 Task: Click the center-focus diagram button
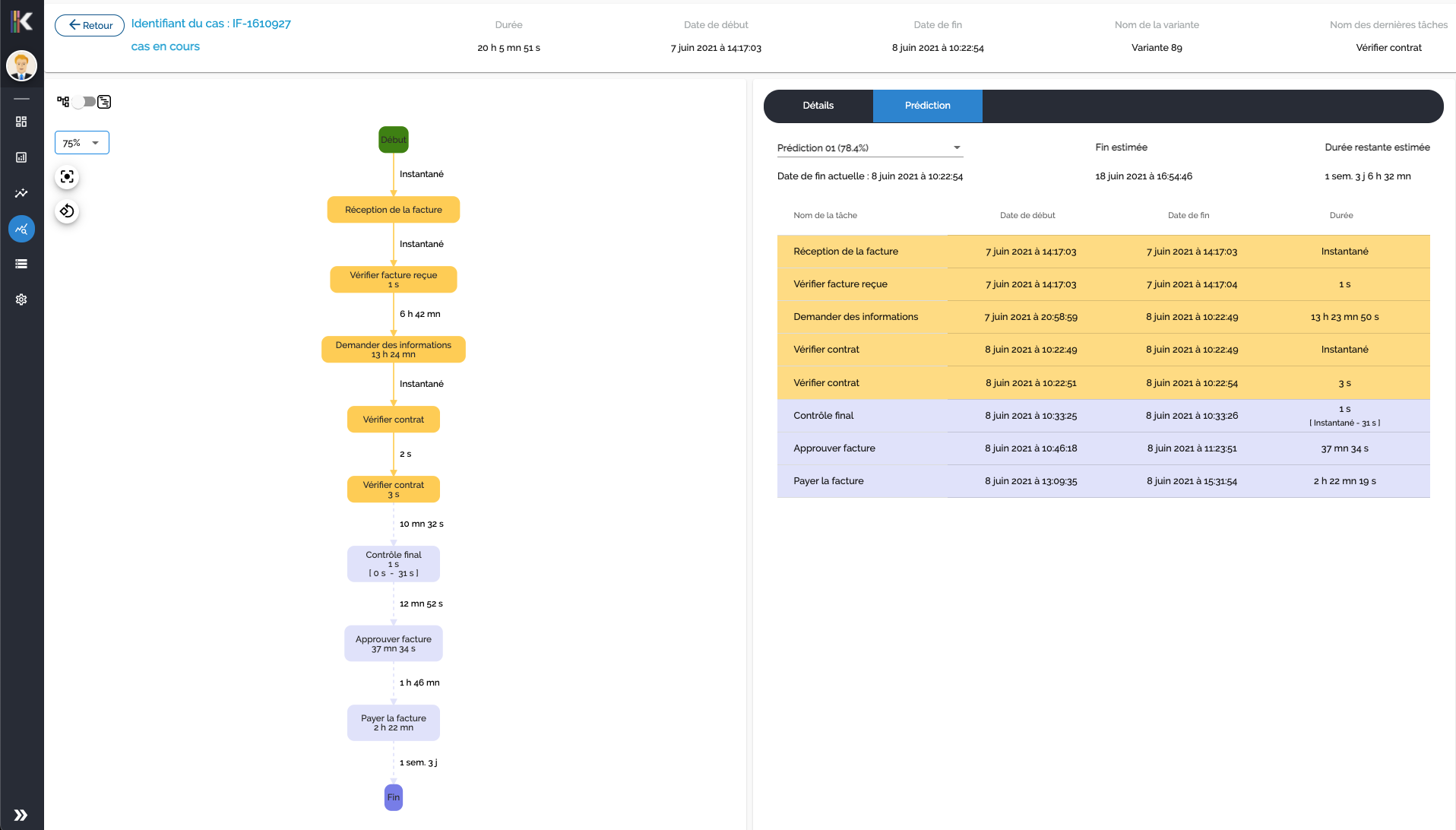(67, 177)
